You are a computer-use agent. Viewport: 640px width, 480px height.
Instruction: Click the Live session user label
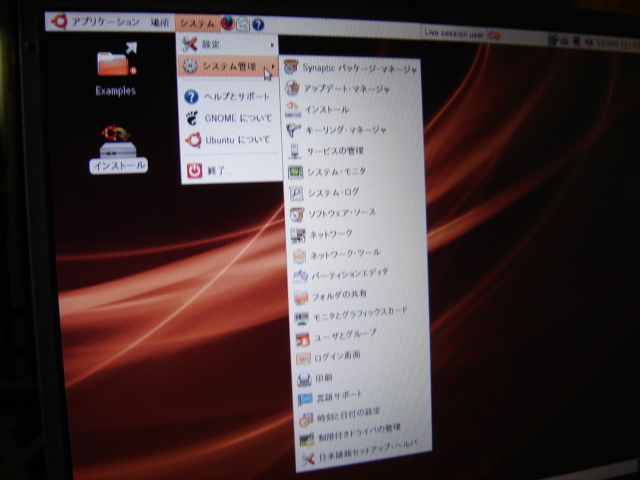click(454, 33)
